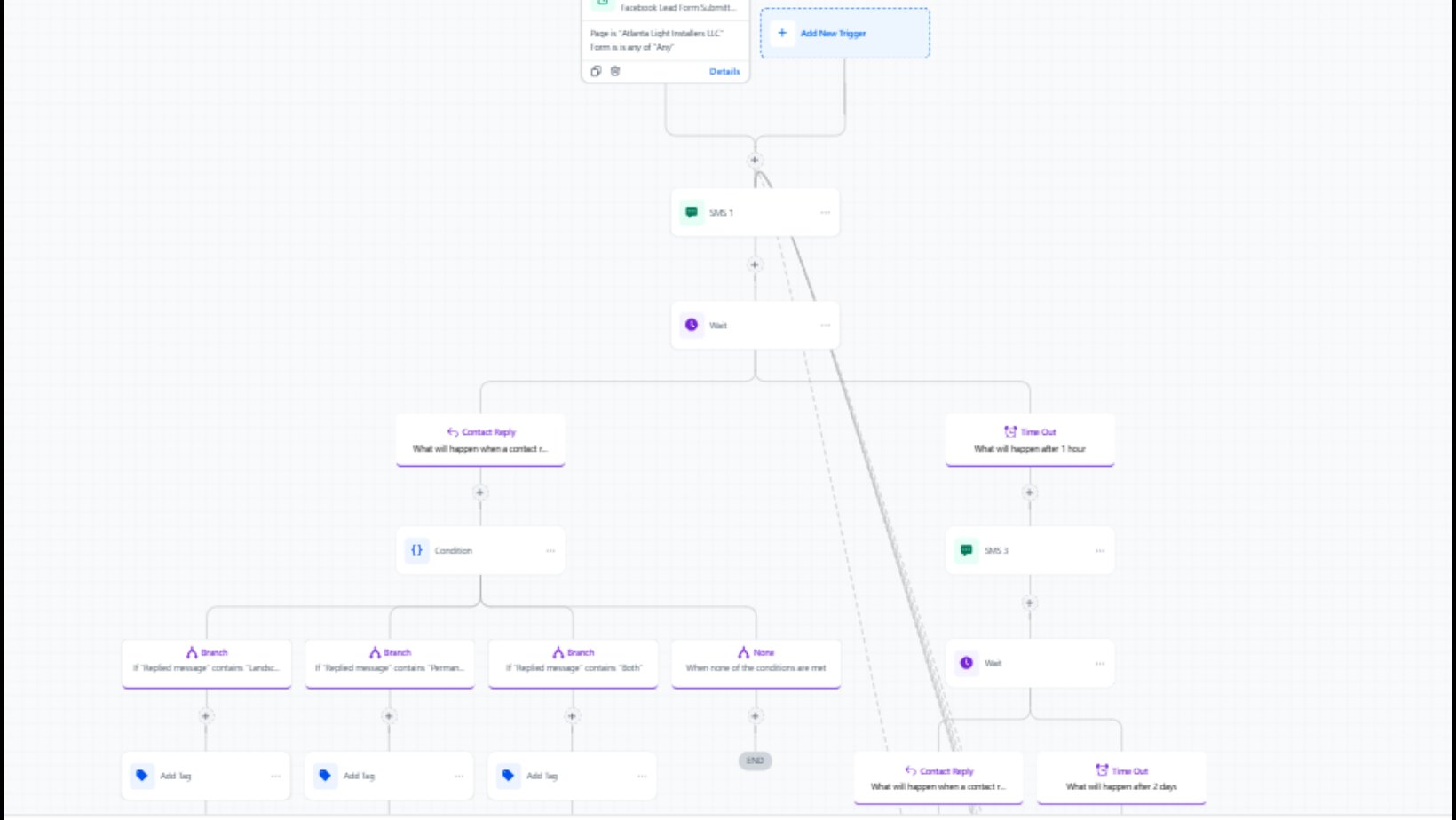Select the Contact Reply branch beside Time Out 2 days
Viewport: 1456px width, 820px height.
(x=938, y=778)
